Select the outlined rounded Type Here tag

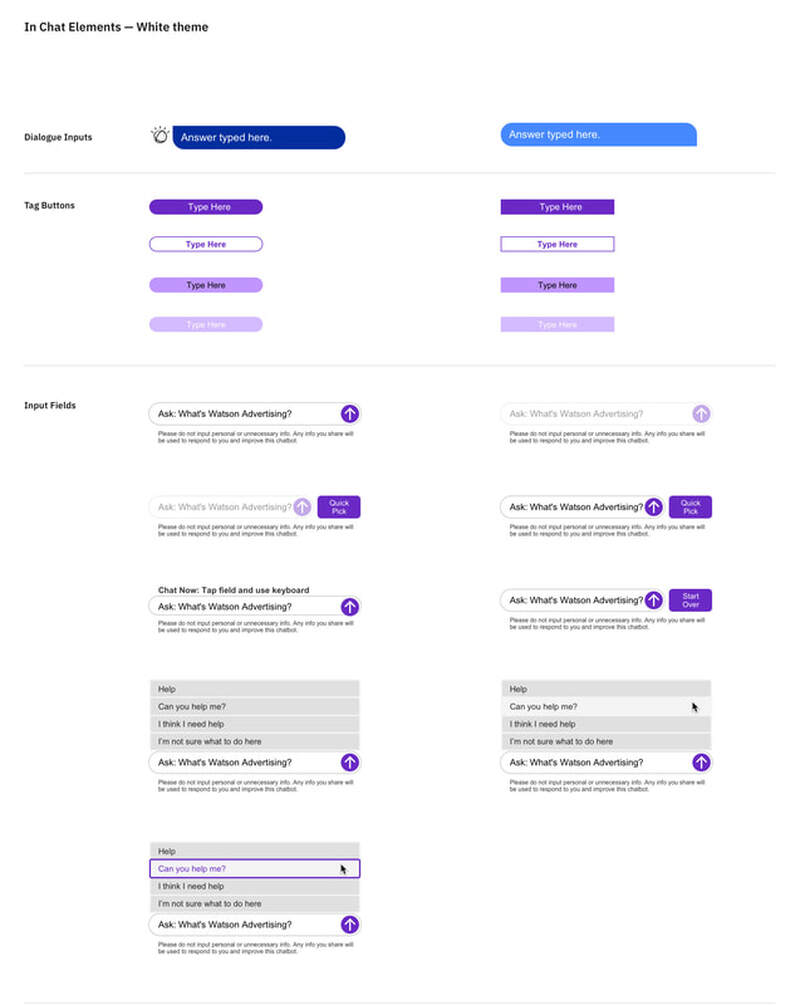(x=206, y=244)
